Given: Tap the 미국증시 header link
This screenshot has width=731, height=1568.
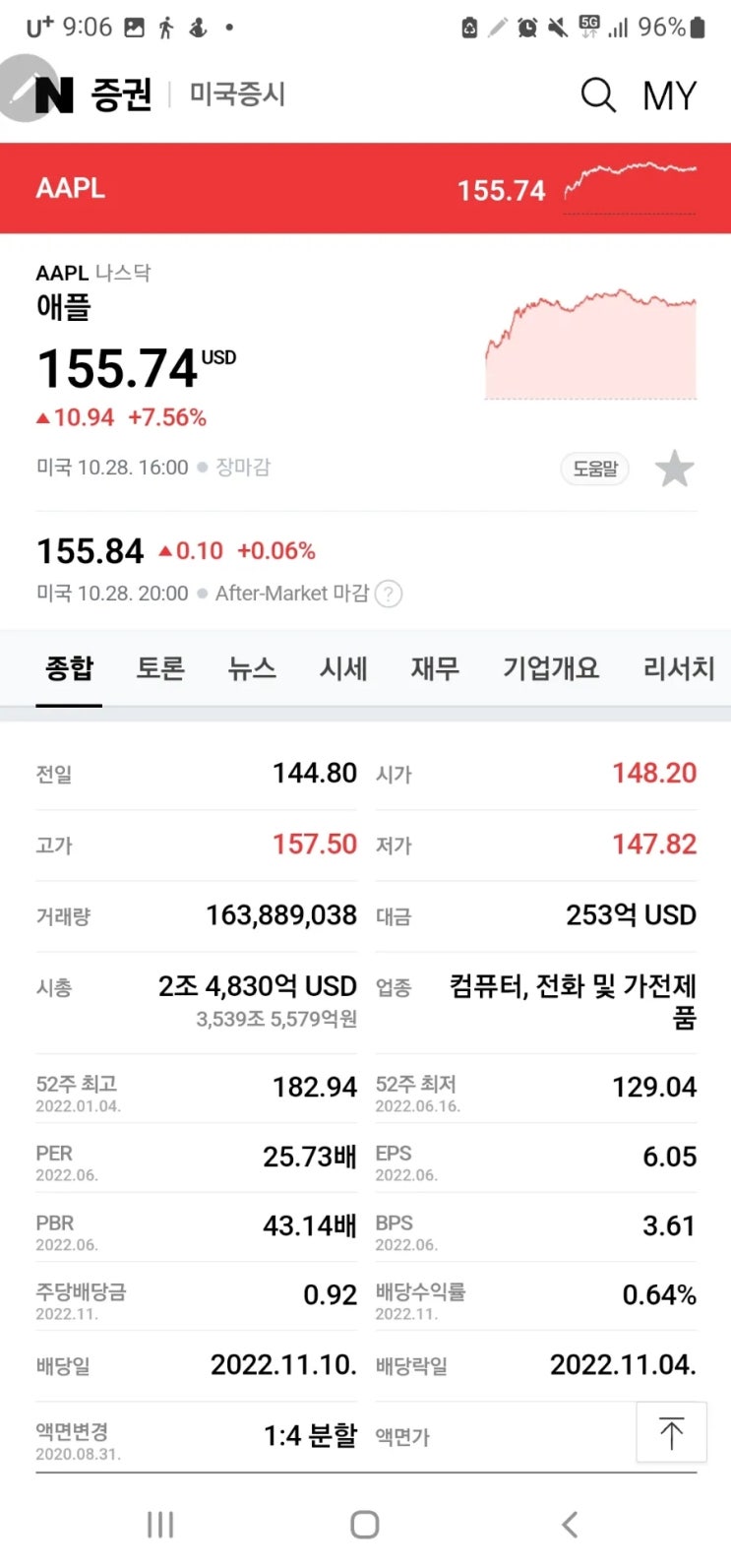Looking at the screenshot, I should 237,94.
